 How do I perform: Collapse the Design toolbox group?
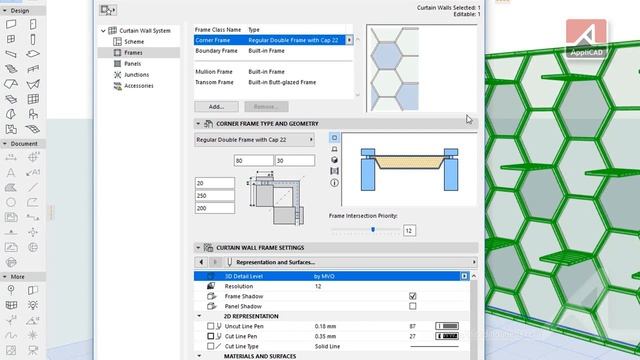[x=4, y=11]
